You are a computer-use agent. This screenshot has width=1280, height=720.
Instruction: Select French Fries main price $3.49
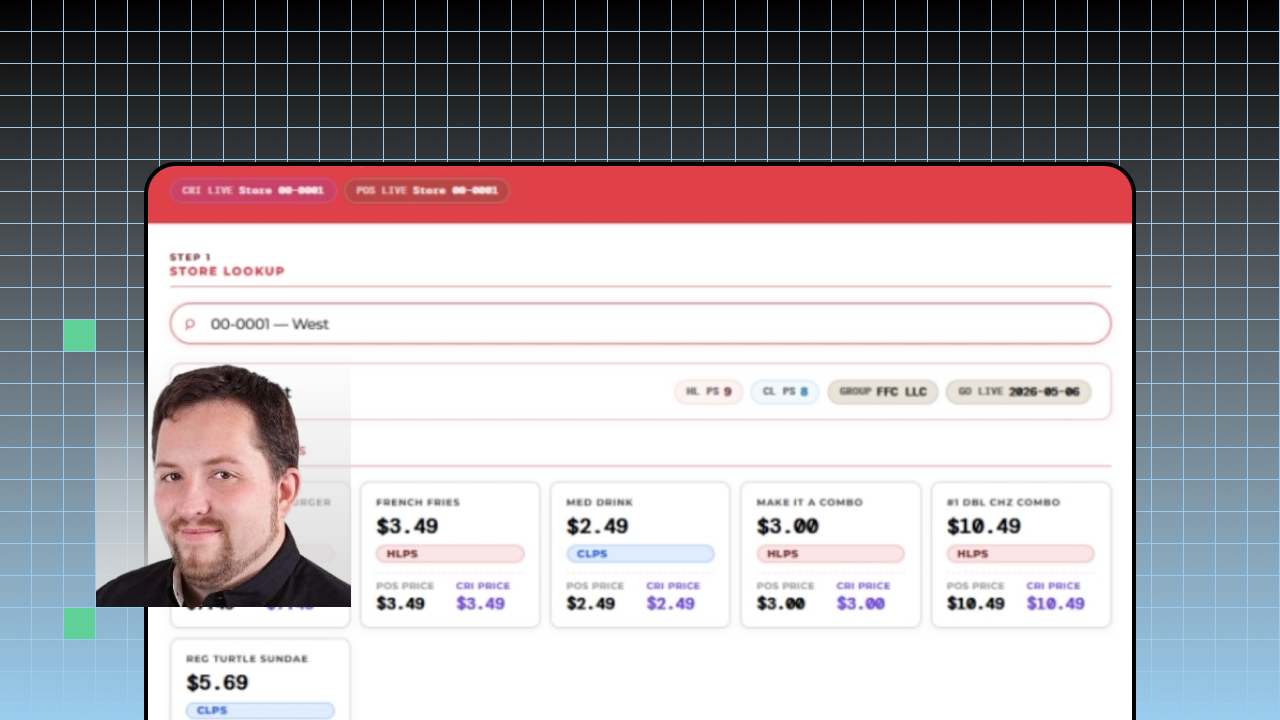[x=407, y=526]
